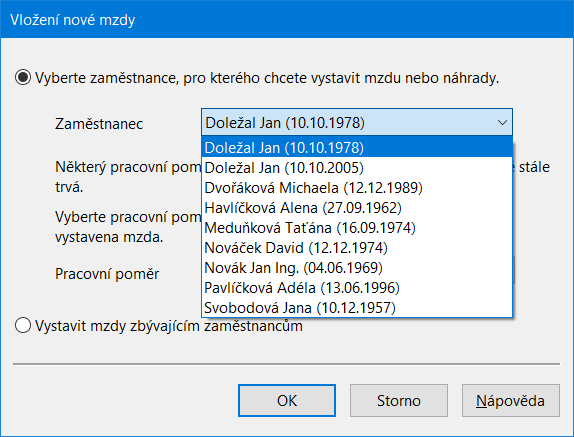The width and height of the screenshot is (574, 437).
Task: Choose Doležal Jan (10.10.1978) from list
Action: 357,147
